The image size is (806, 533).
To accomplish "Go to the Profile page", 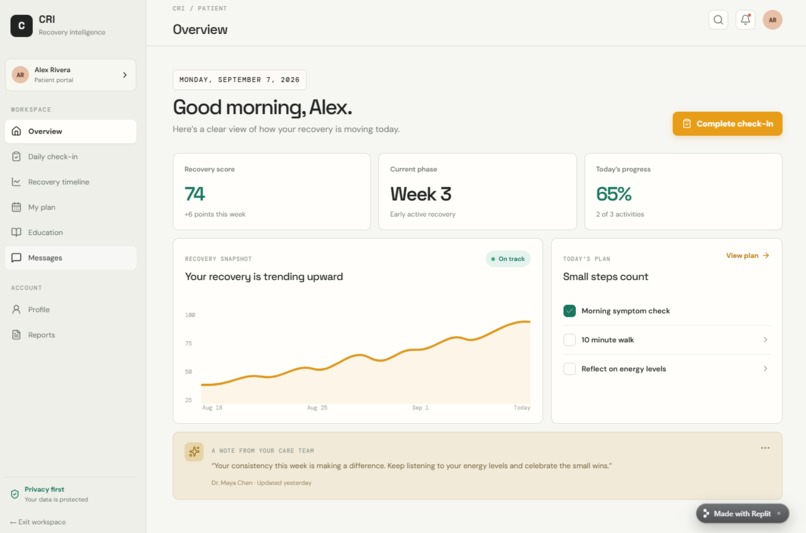I will [x=70, y=309].
